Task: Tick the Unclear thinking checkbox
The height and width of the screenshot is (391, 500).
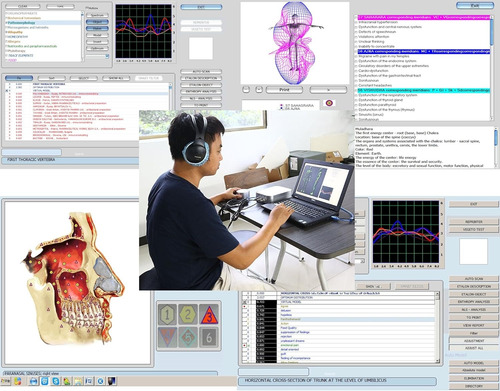Action: (x=356, y=42)
